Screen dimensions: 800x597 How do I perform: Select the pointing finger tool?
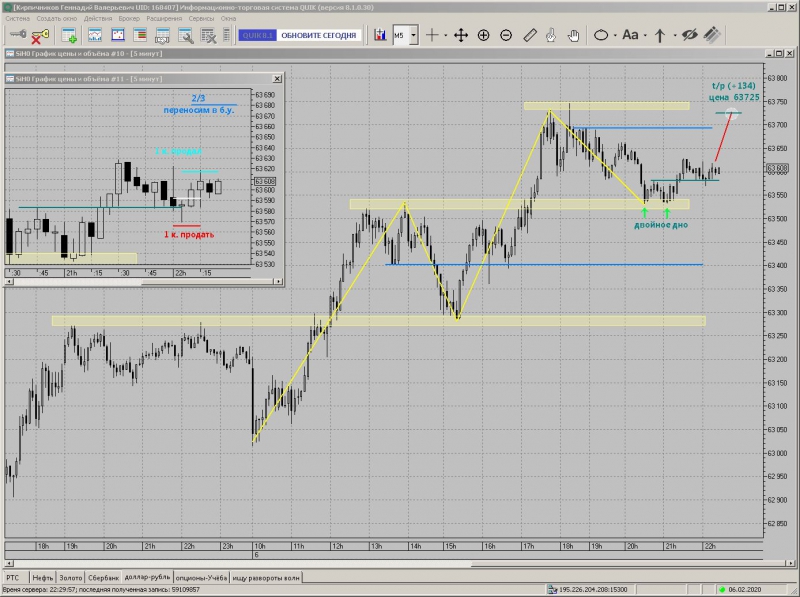(551, 35)
